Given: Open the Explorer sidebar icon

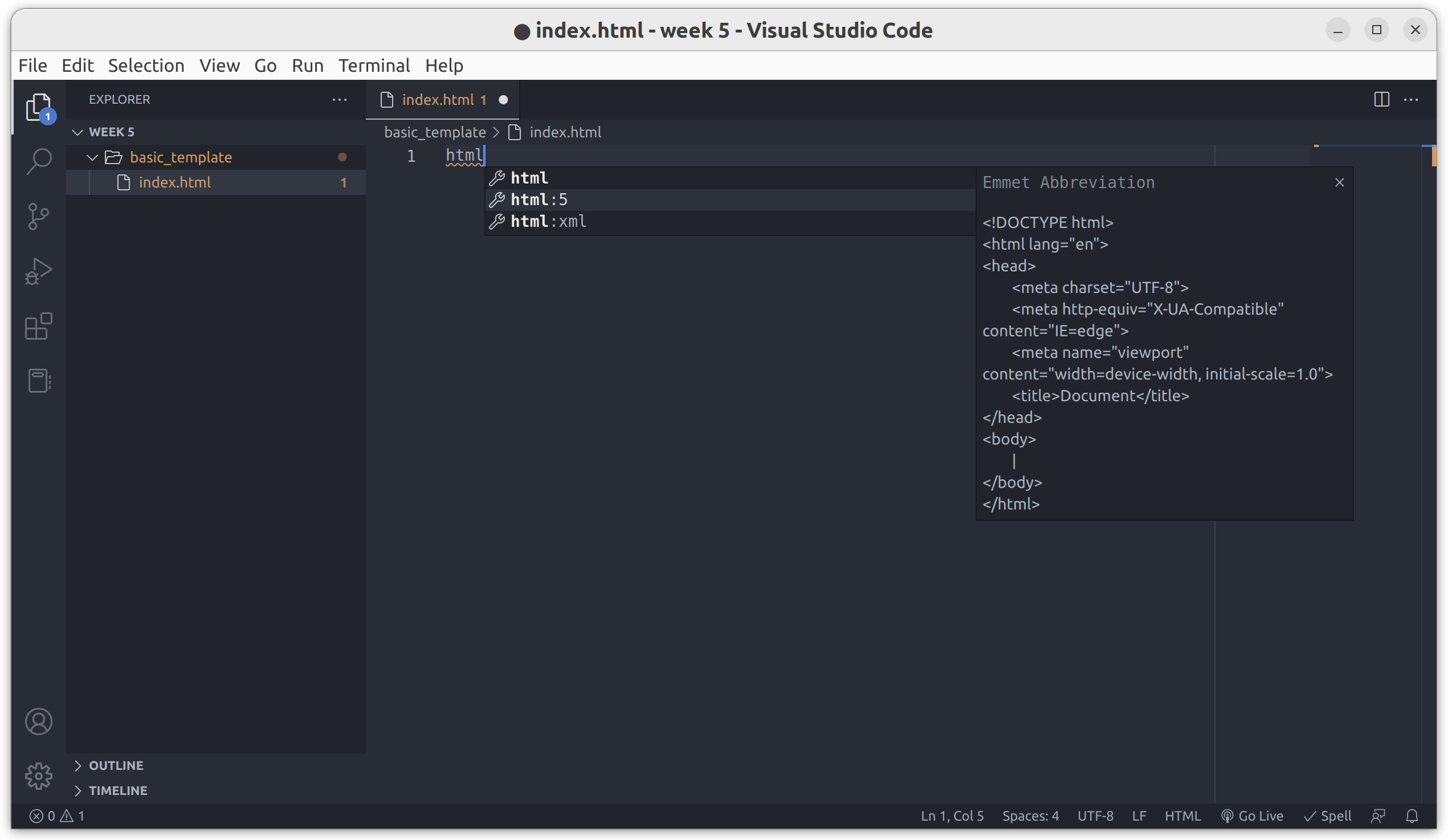Looking at the screenshot, I should point(39,107).
